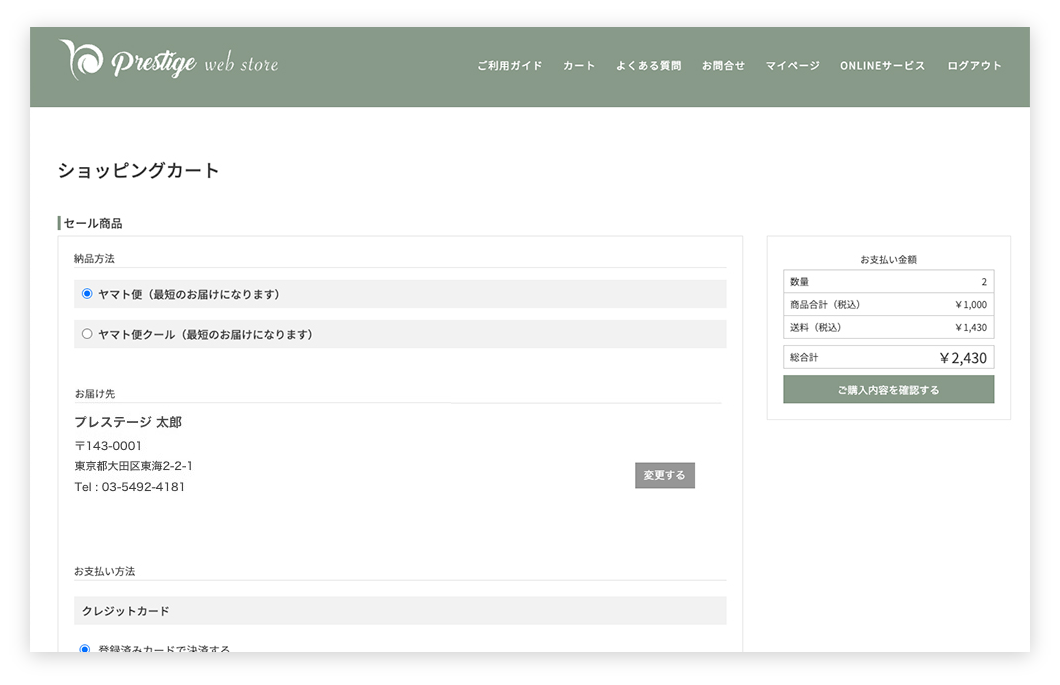Click the recipient name プレステージ 太郎
Viewport: 1060px width, 685px height.
click(128, 422)
